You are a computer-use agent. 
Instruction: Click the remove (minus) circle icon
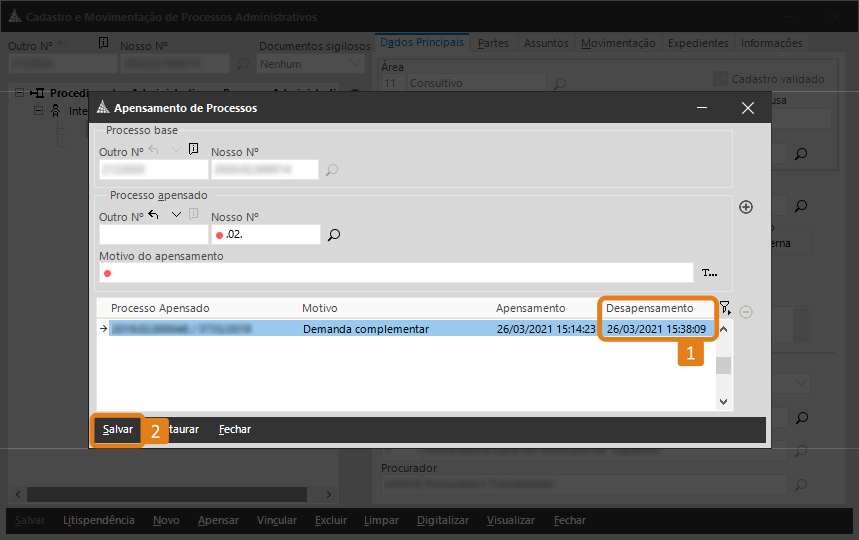(746, 311)
